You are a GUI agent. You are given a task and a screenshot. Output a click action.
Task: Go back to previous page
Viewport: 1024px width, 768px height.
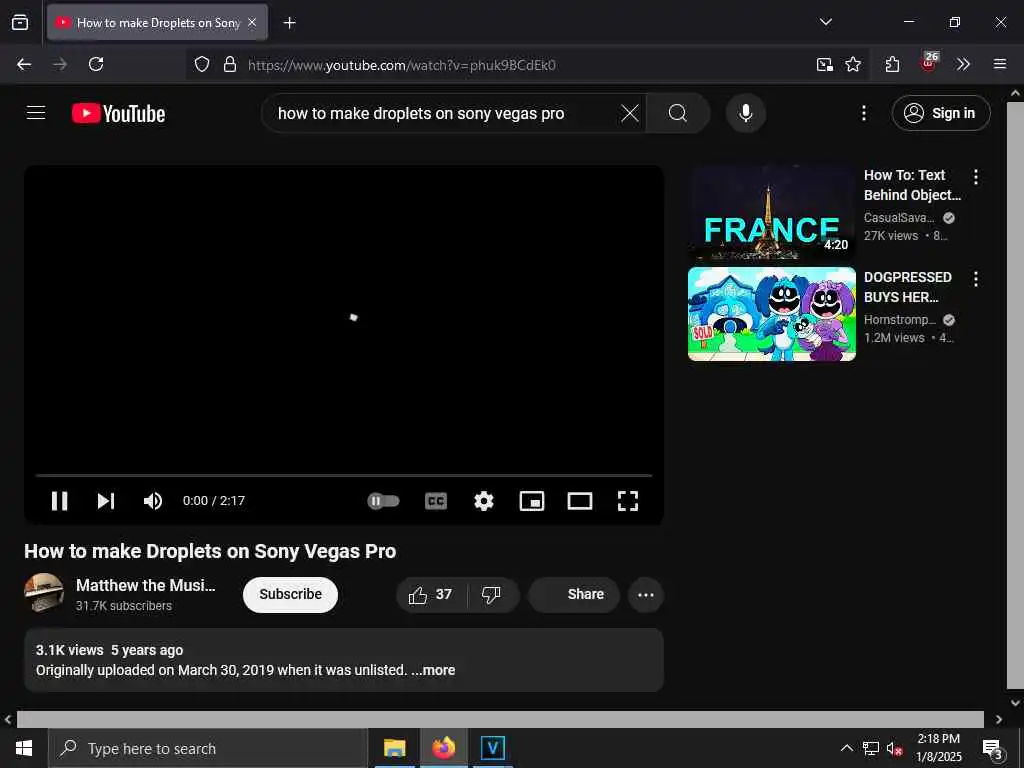pyautogui.click(x=24, y=64)
